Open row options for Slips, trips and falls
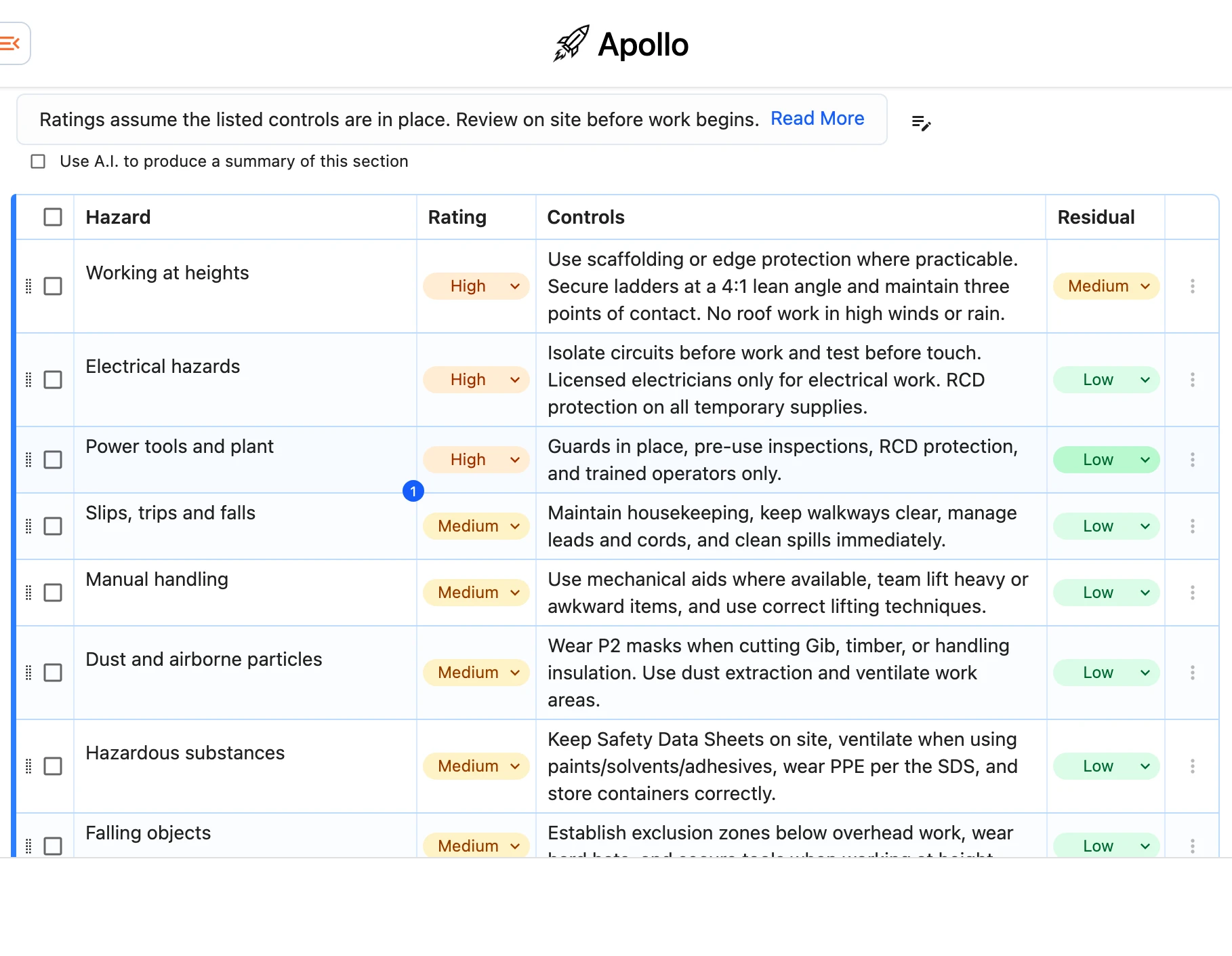The height and width of the screenshot is (956, 1232). (1192, 526)
